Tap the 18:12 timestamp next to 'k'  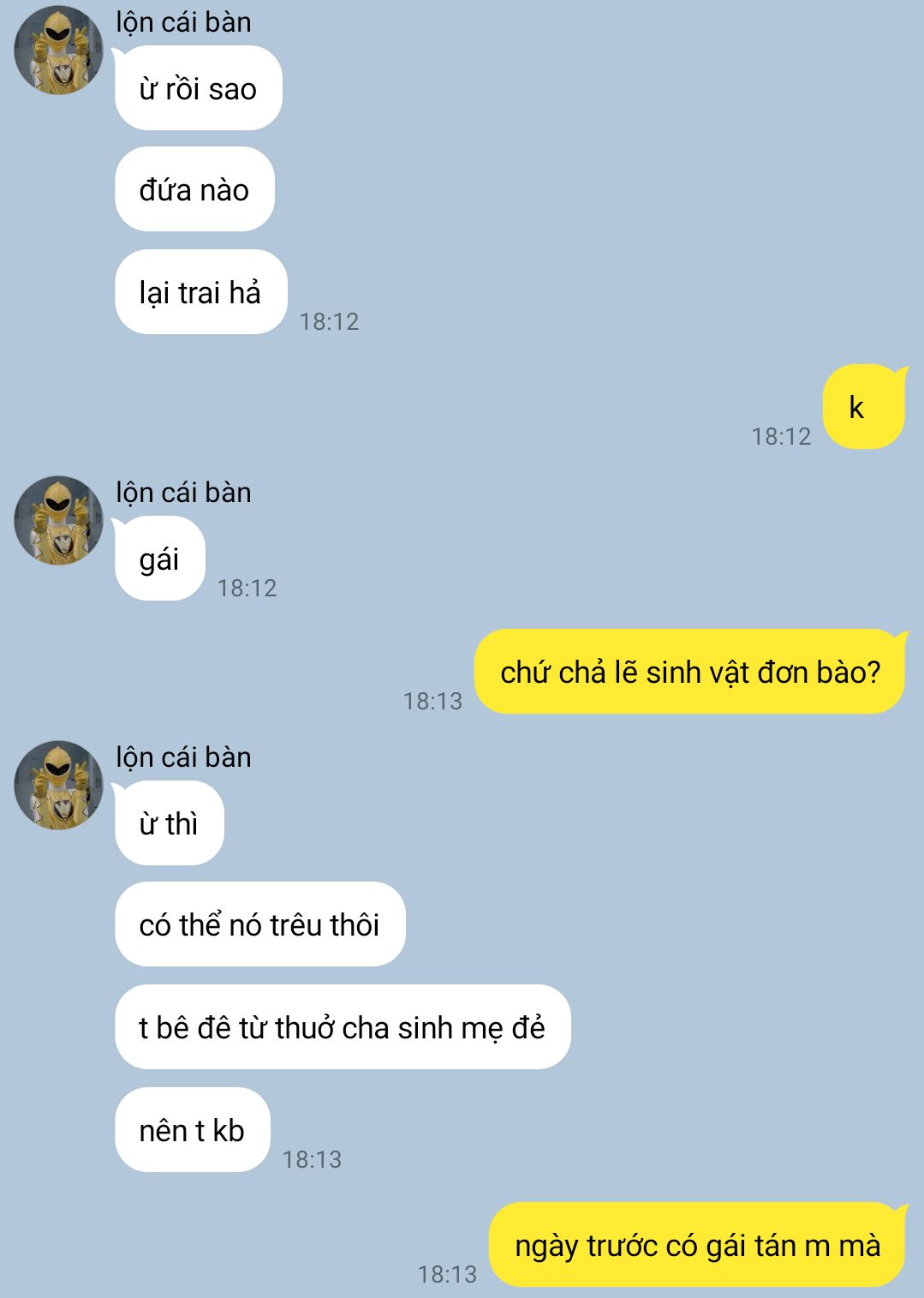point(781,436)
